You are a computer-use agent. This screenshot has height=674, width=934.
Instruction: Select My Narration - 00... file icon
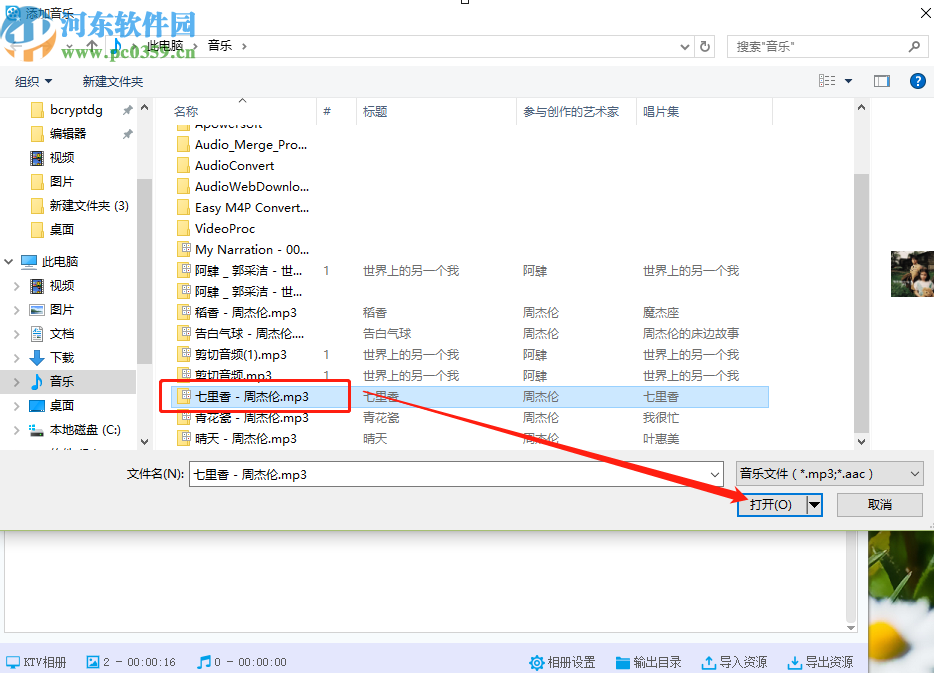(184, 249)
